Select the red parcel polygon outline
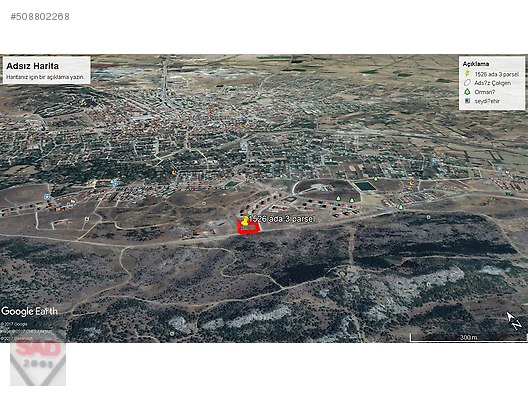 (249, 228)
